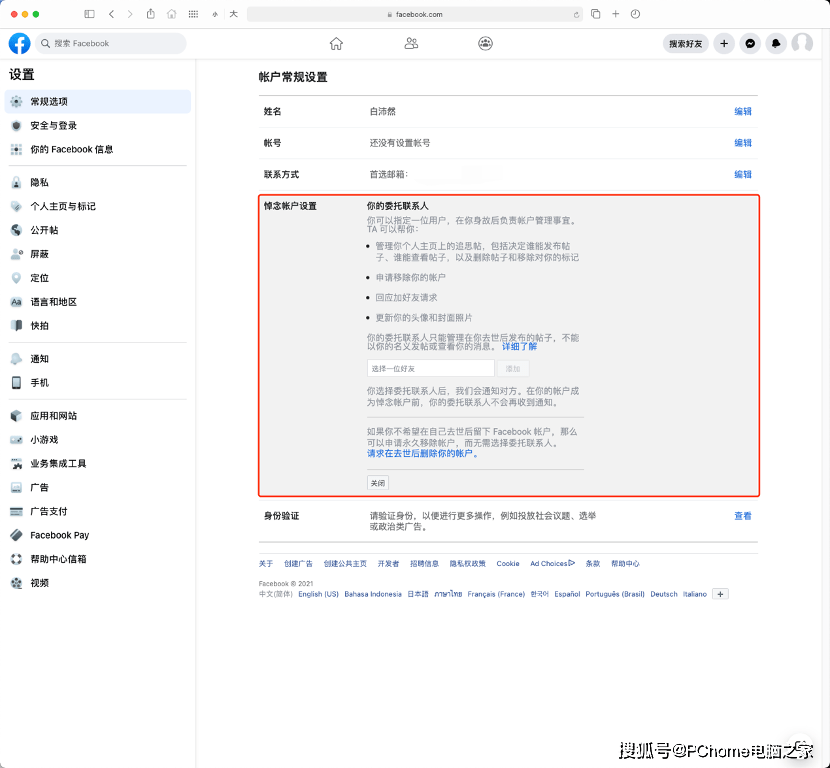Reload the page in address bar
This screenshot has height=768, width=830.
(x=576, y=15)
